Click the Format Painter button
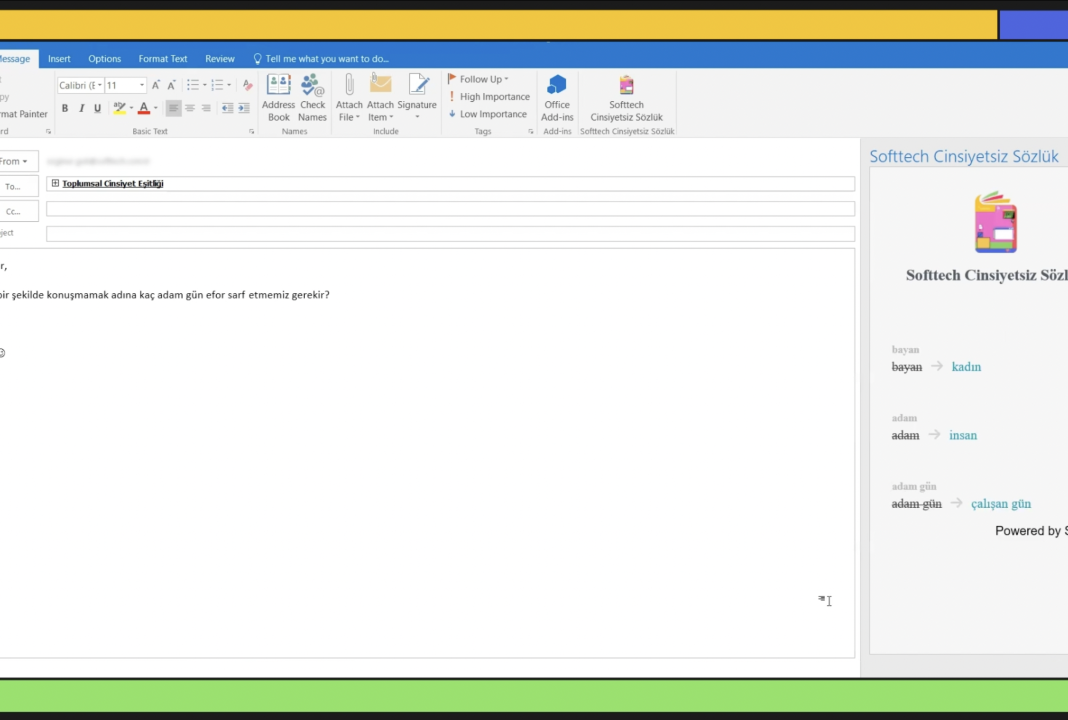The width and height of the screenshot is (1068, 720). [24, 114]
